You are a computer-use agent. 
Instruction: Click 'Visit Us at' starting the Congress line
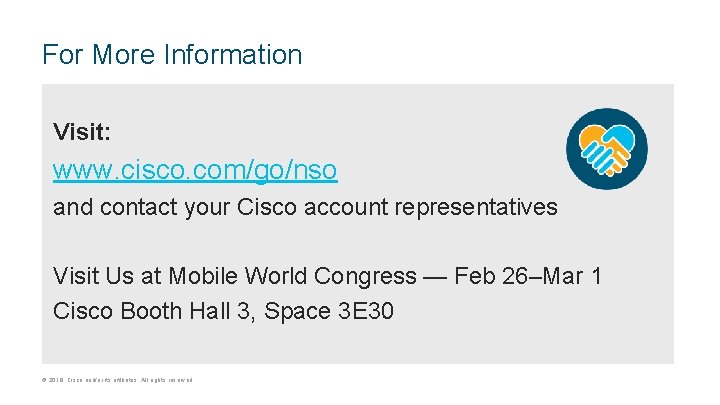pos(107,276)
